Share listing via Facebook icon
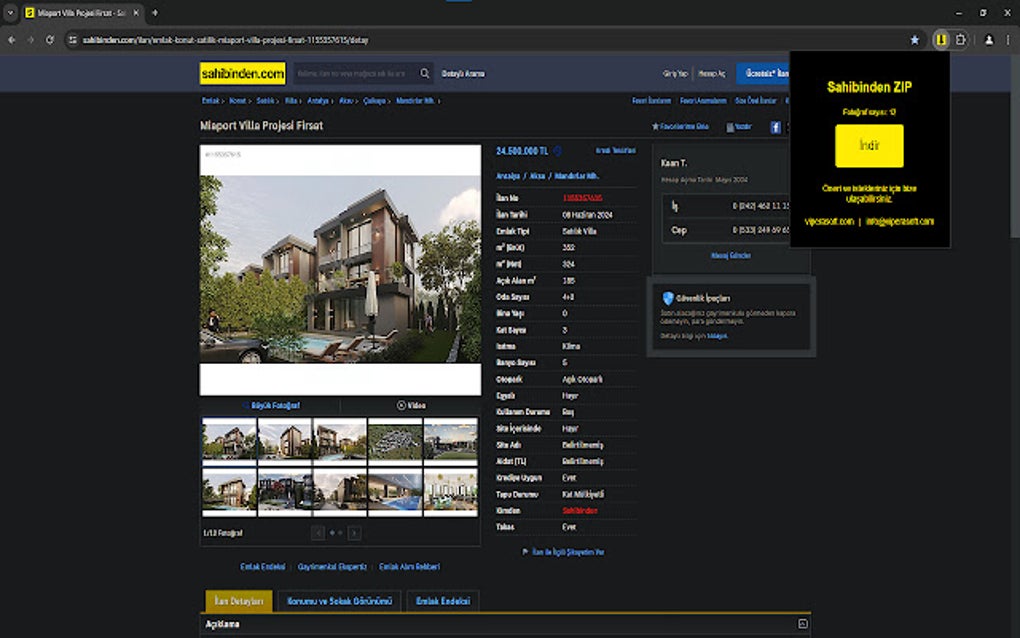 coord(775,127)
